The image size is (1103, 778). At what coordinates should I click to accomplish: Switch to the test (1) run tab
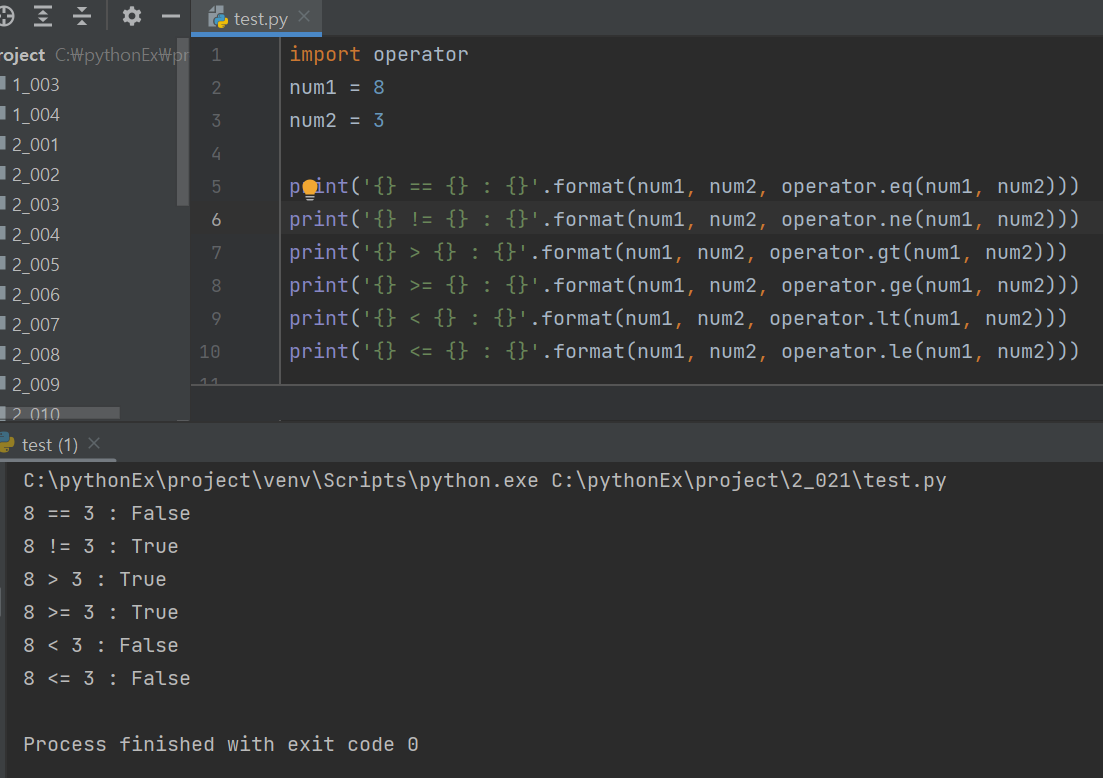click(49, 445)
